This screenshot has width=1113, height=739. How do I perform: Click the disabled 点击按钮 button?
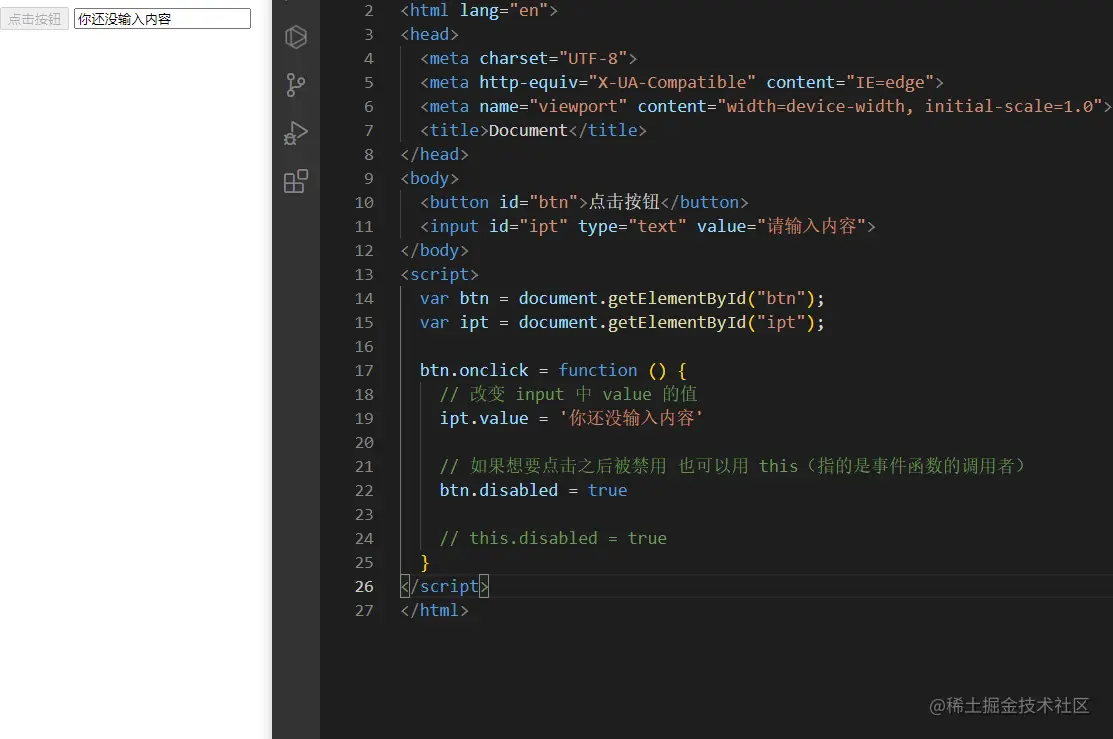tap(35, 19)
